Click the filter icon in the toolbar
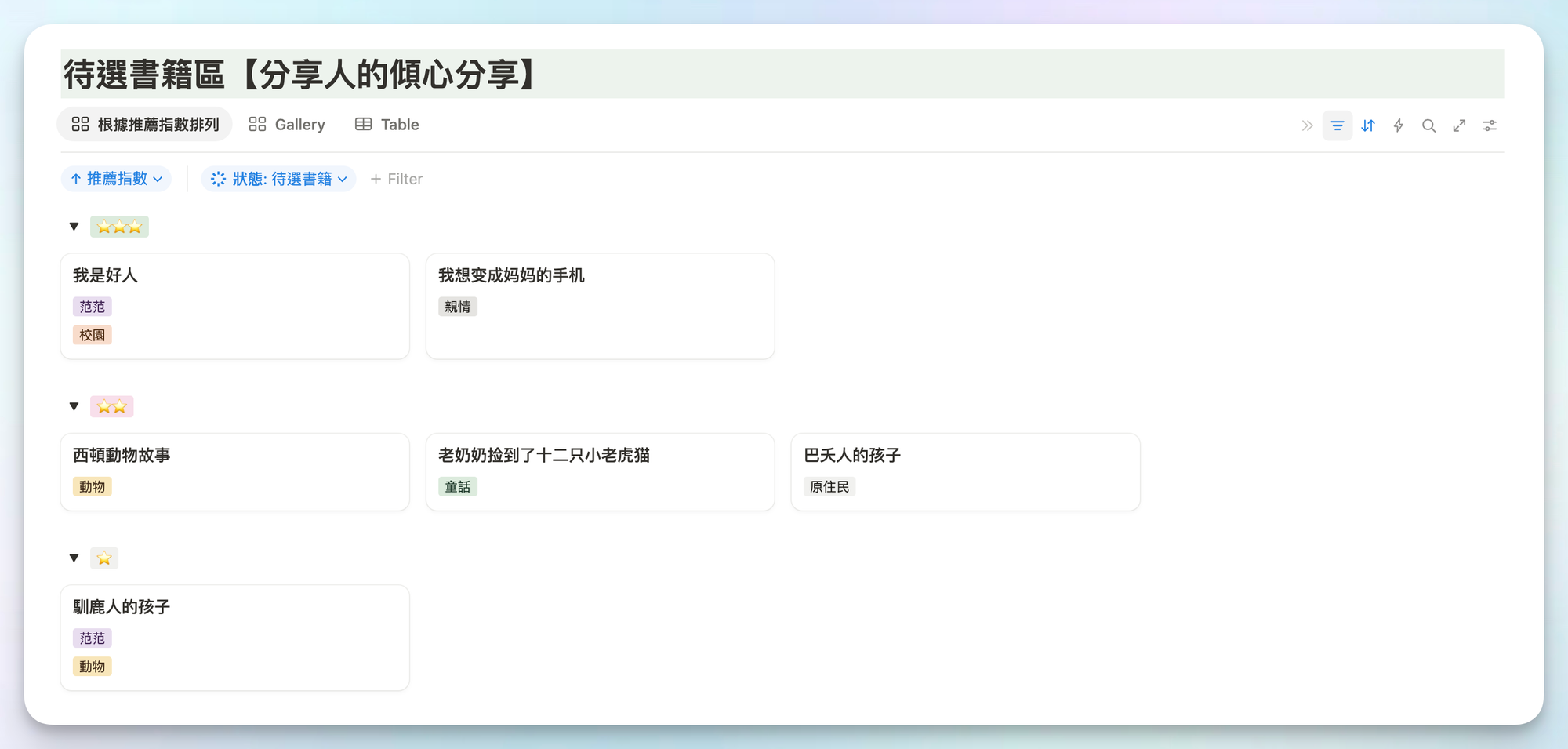The width and height of the screenshot is (1568, 749). pyautogui.click(x=1337, y=125)
